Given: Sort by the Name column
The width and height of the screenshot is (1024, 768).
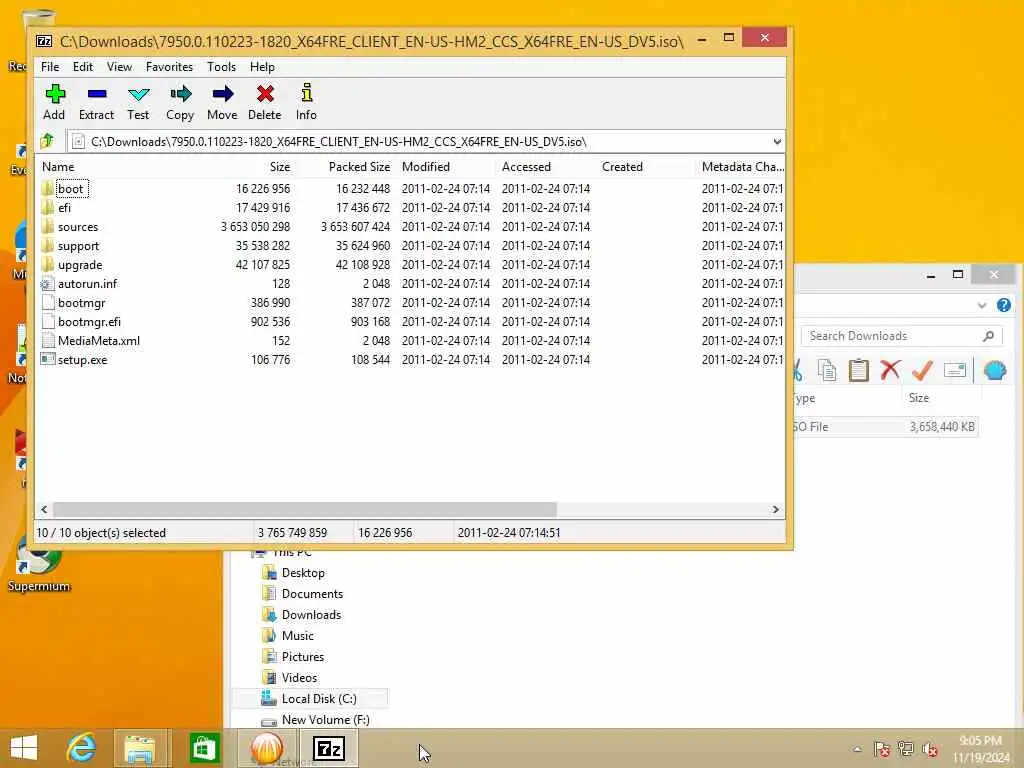Looking at the screenshot, I should (58, 167).
